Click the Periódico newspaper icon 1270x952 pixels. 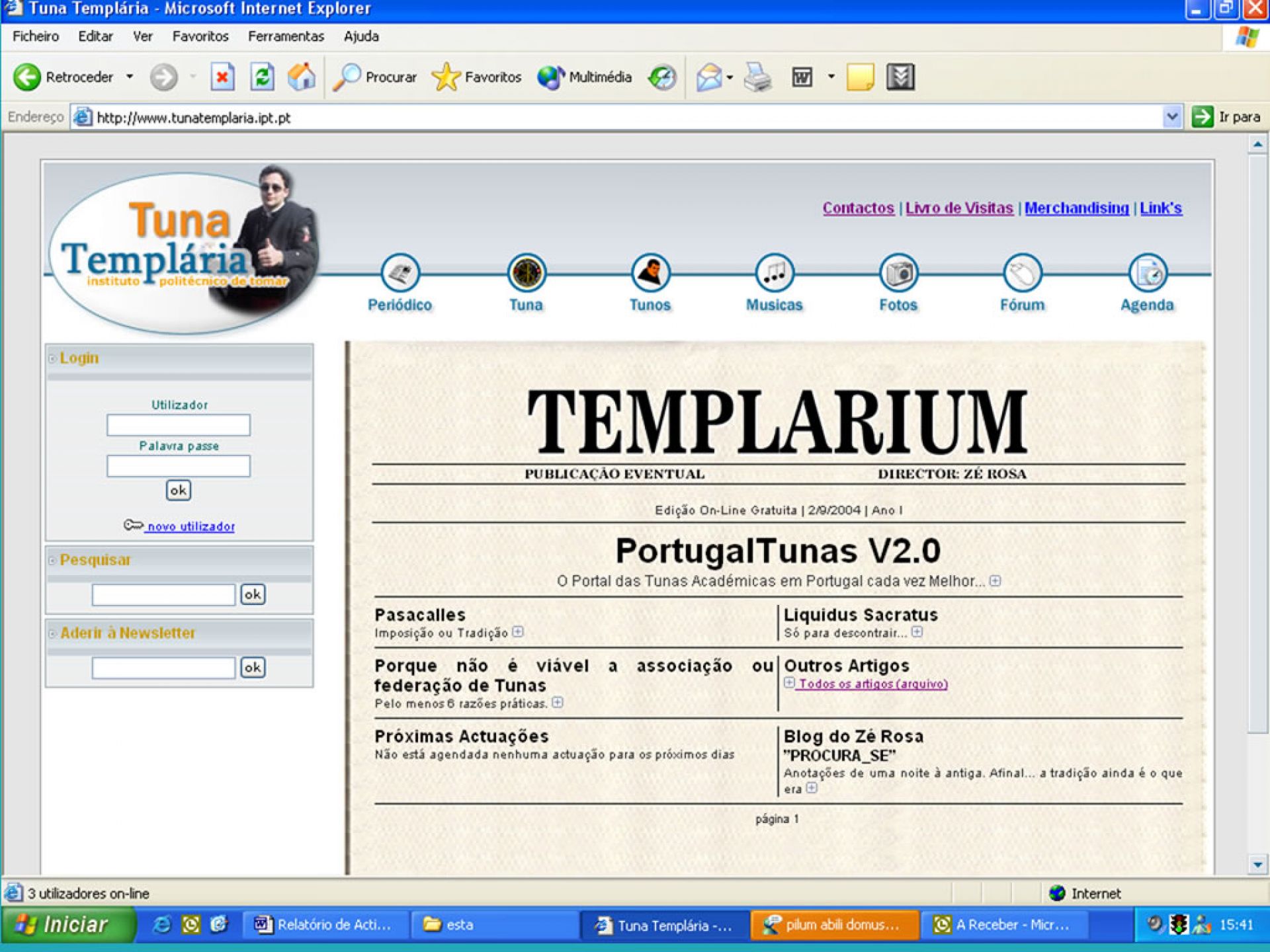[400, 273]
